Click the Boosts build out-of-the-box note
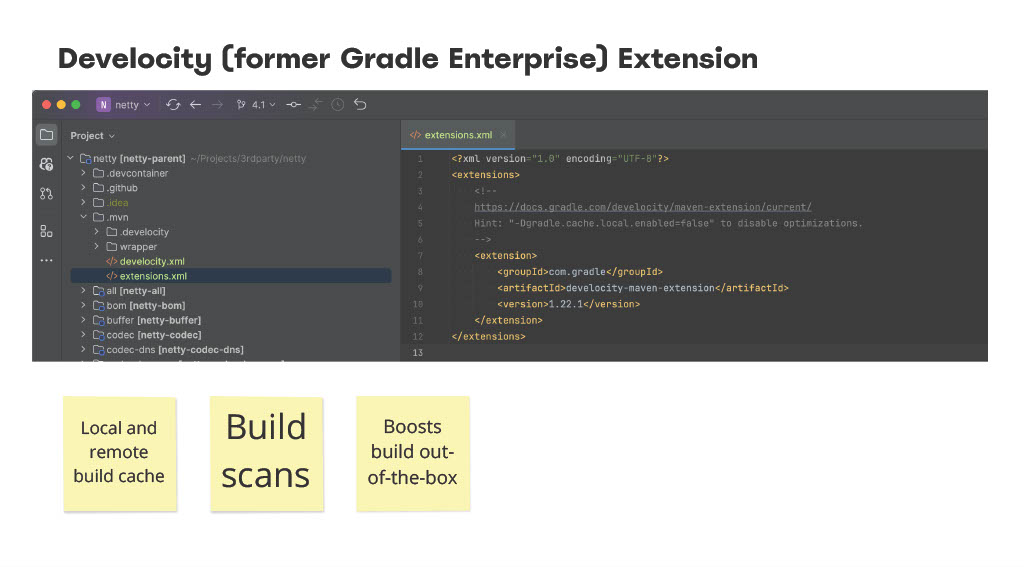1024x567 pixels. (413, 453)
